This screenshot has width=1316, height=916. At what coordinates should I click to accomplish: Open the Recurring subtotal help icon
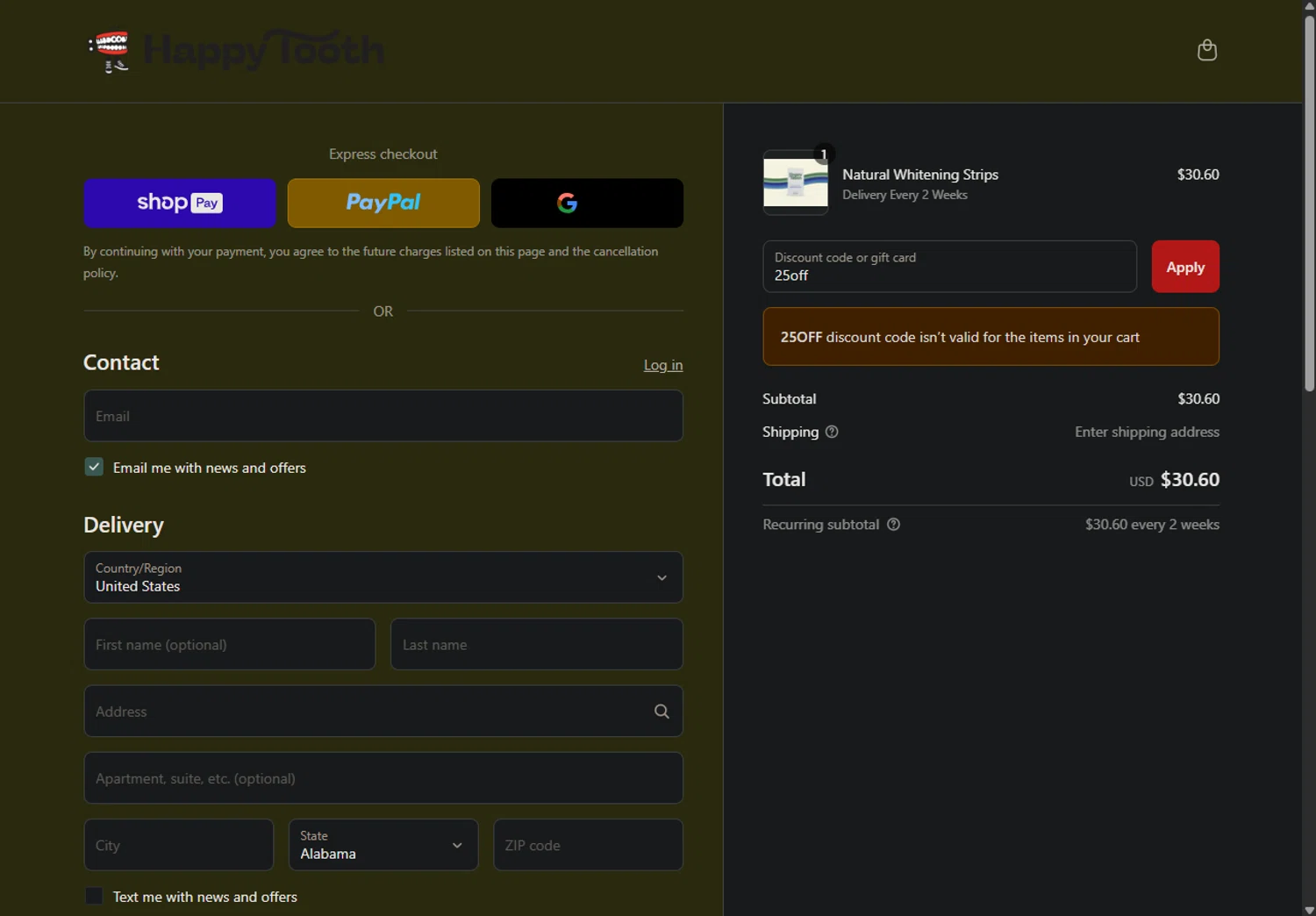tap(893, 525)
